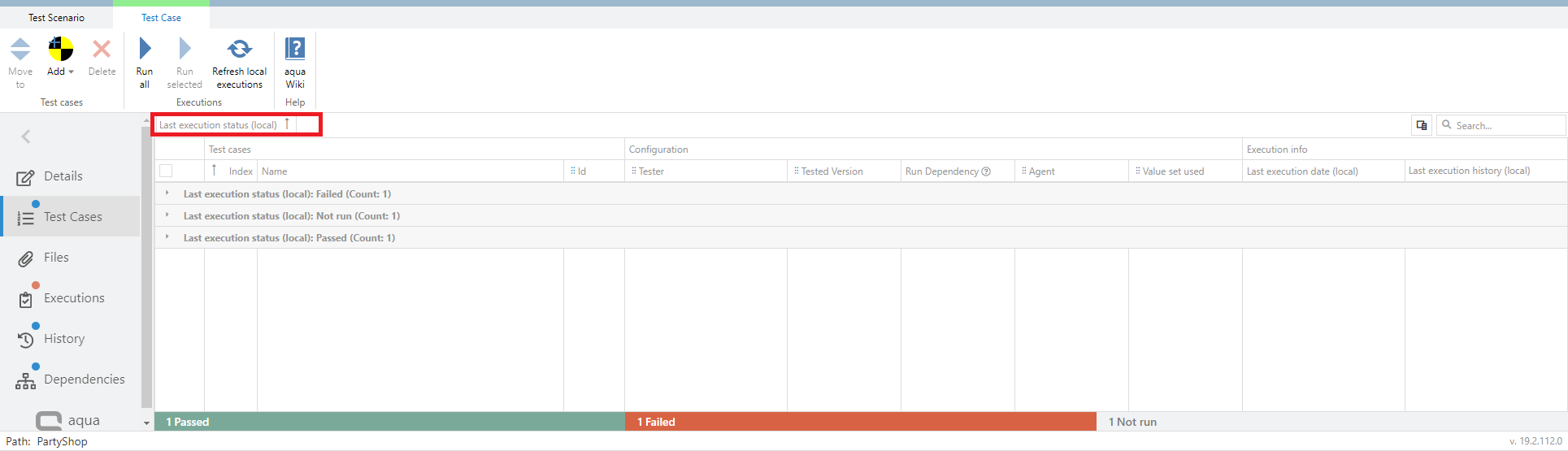This screenshot has height=451, width=1568.
Task: Collapse sidebar using the left chevron
Action: click(x=26, y=137)
